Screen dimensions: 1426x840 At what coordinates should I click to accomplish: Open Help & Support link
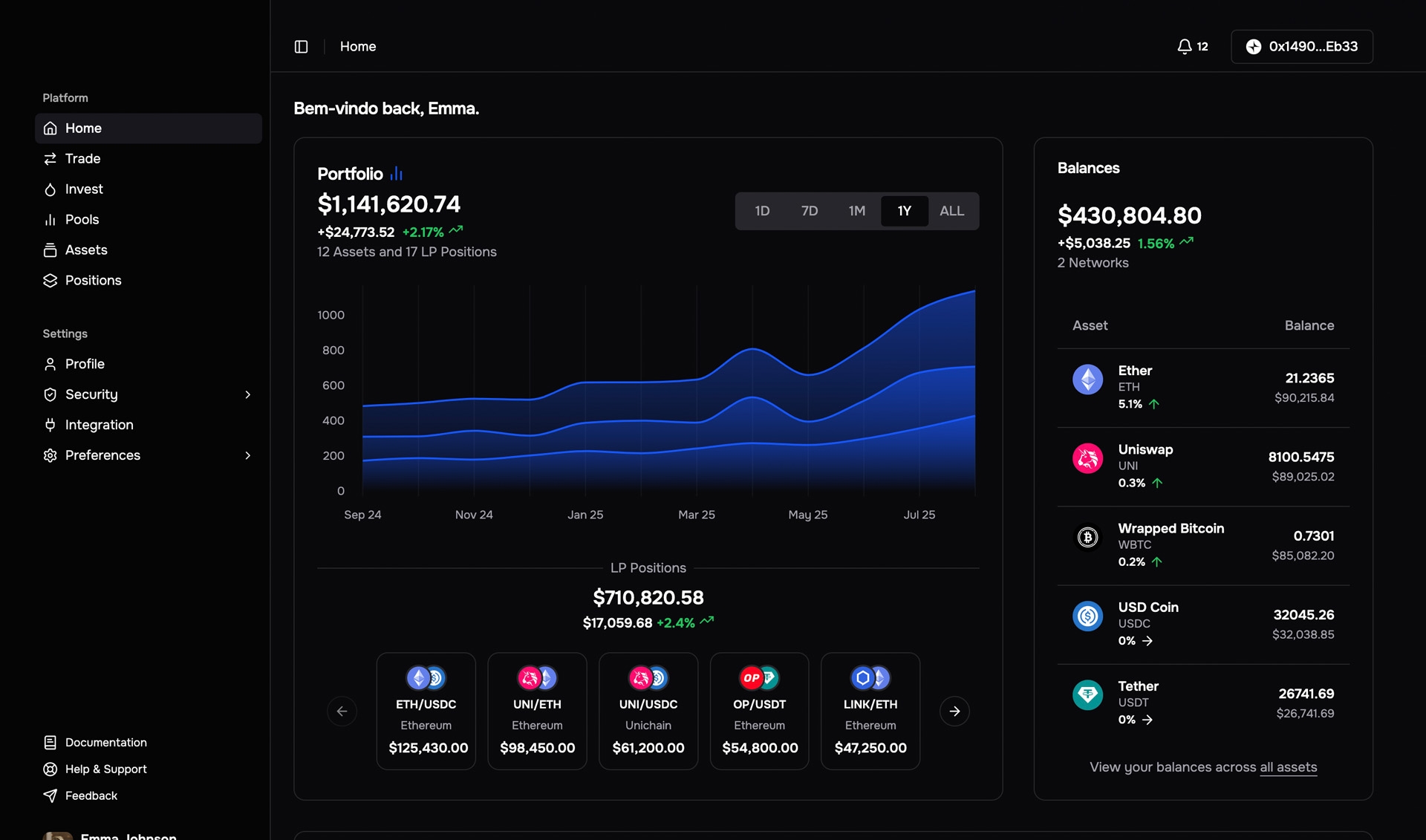tap(105, 769)
